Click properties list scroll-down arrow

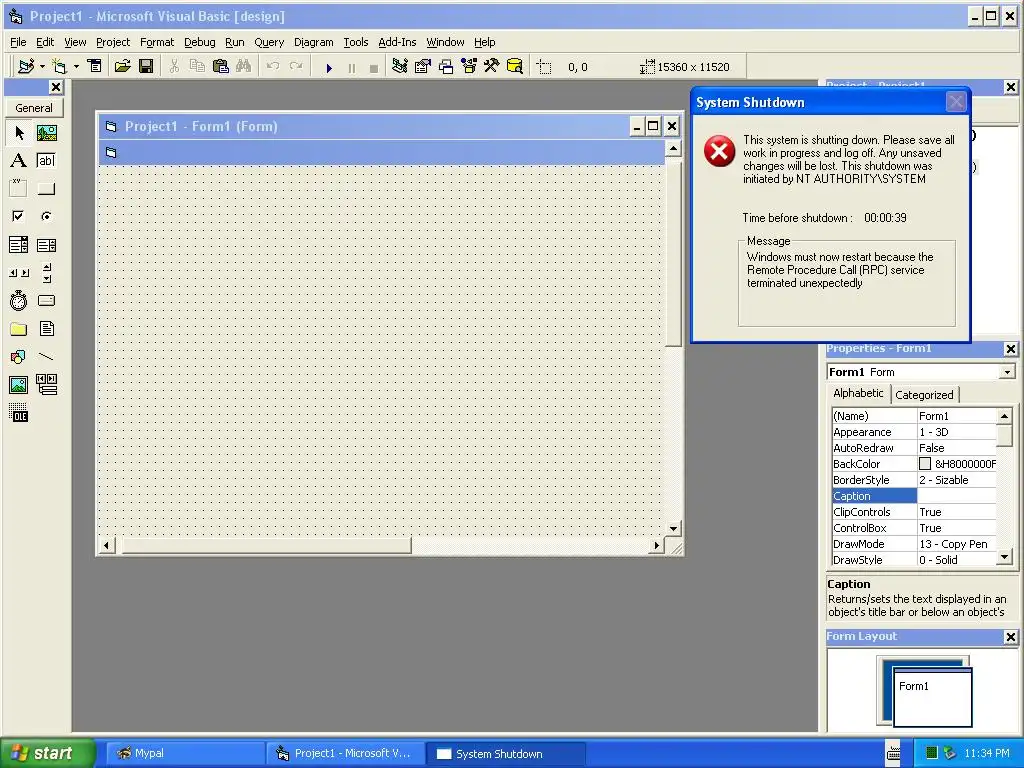point(1004,558)
